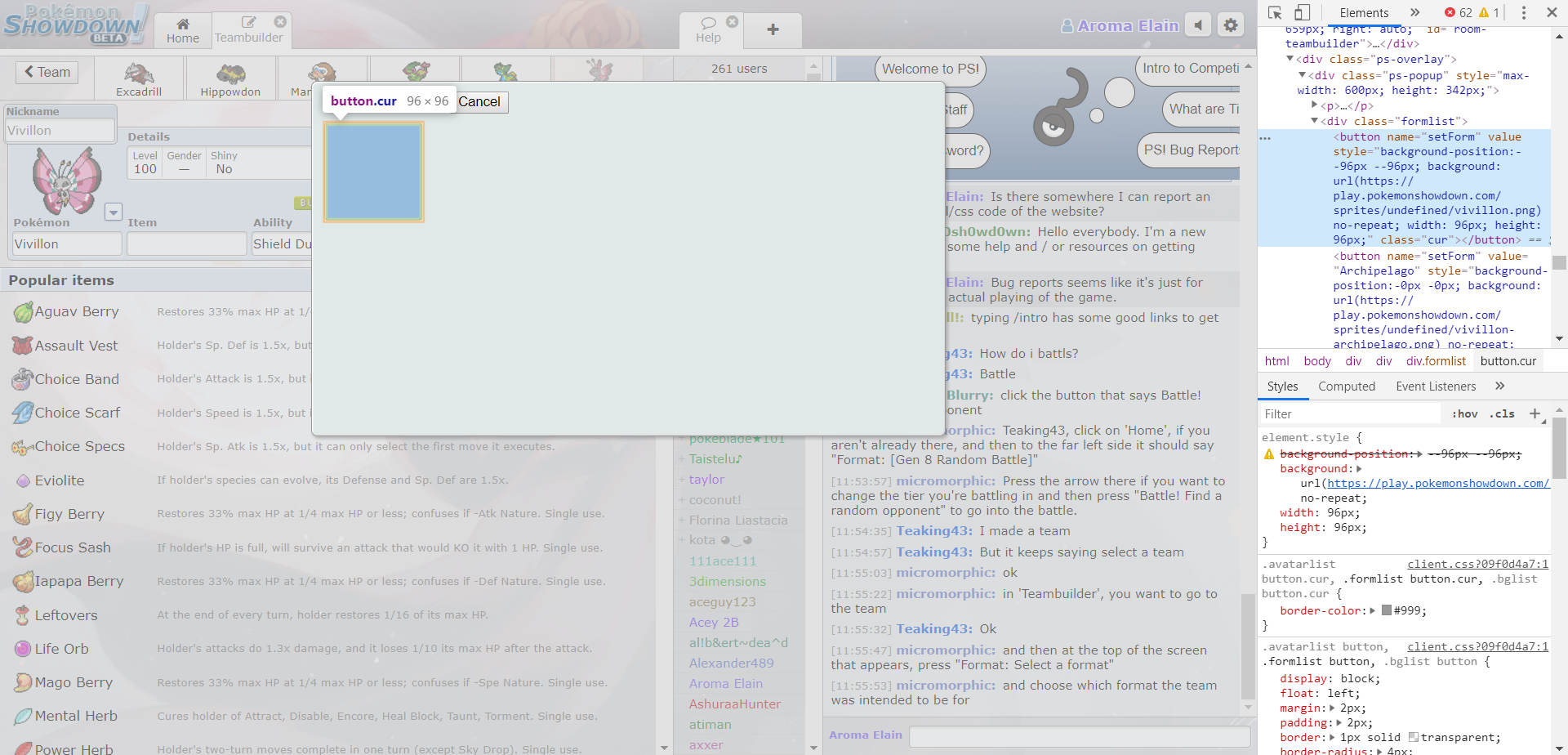Screen dimensions: 1568x755
Task: Close the Help tab
Action: click(733, 21)
